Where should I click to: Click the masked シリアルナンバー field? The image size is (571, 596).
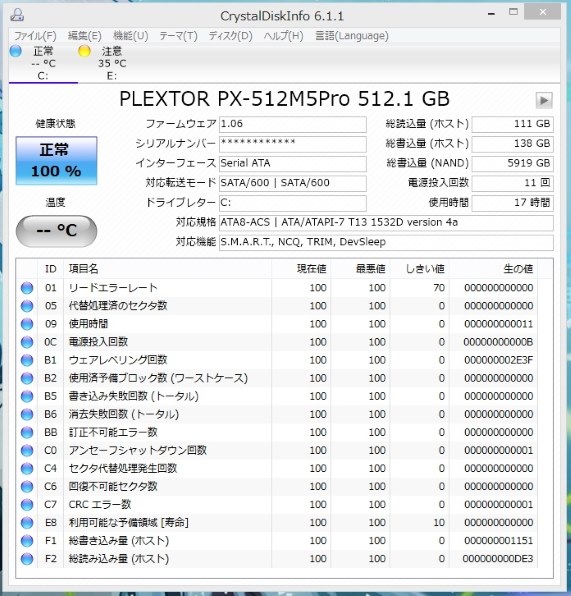point(293,144)
